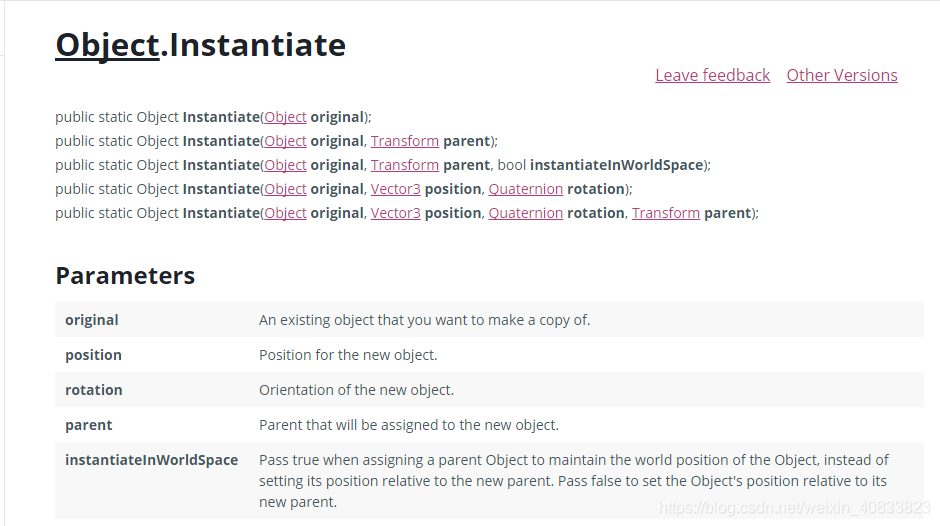Click the 'Pass true when assigning a parent Object' description
Image resolution: width=940 pixels, height=526 pixels.
point(574,481)
